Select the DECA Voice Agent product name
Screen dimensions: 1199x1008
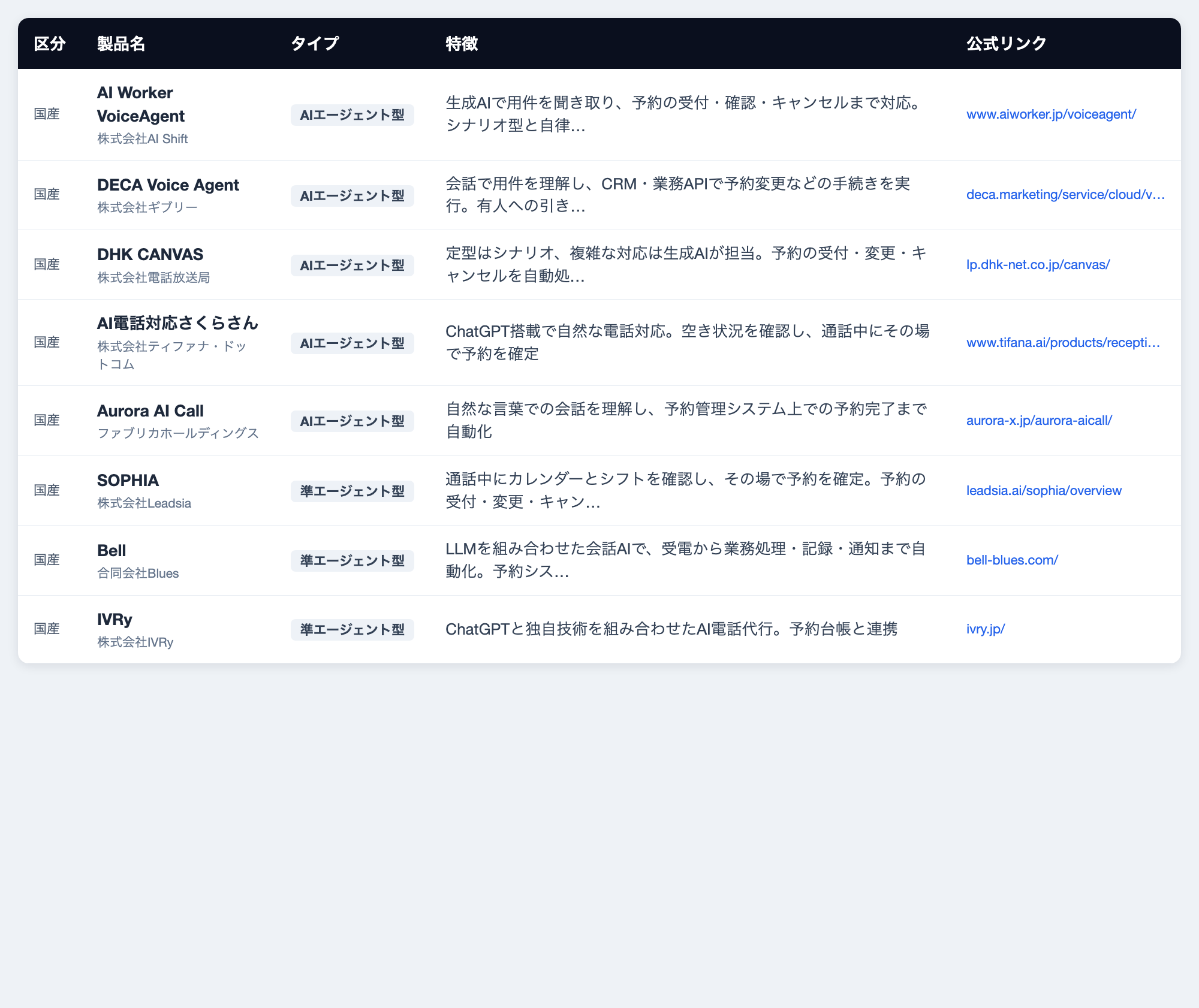click(x=168, y=185)
